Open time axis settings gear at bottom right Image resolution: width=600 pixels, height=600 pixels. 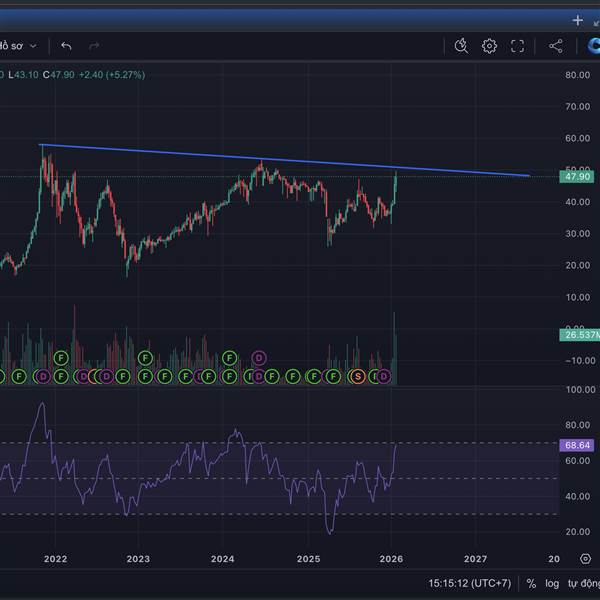click(x=585, y=559)
